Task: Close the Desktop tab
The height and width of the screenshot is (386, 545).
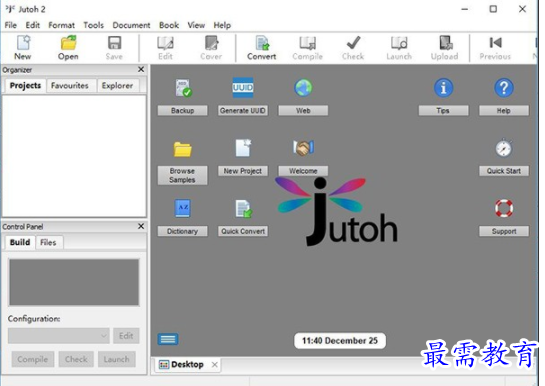Action: click(215, 364)
